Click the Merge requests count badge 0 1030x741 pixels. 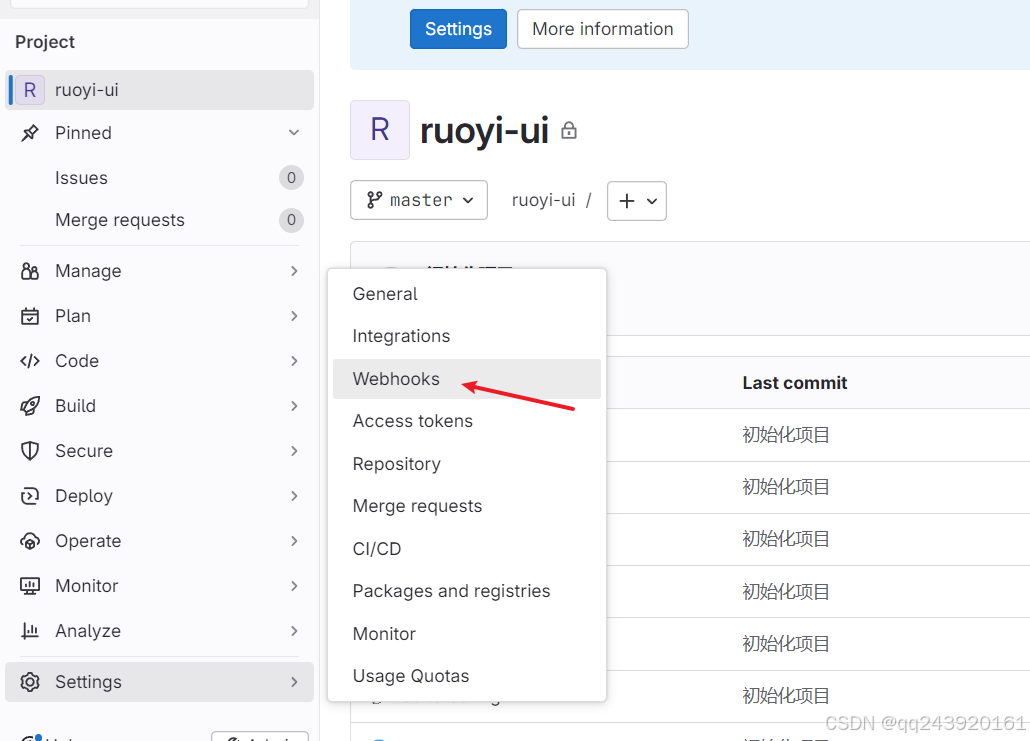(292, 220)
